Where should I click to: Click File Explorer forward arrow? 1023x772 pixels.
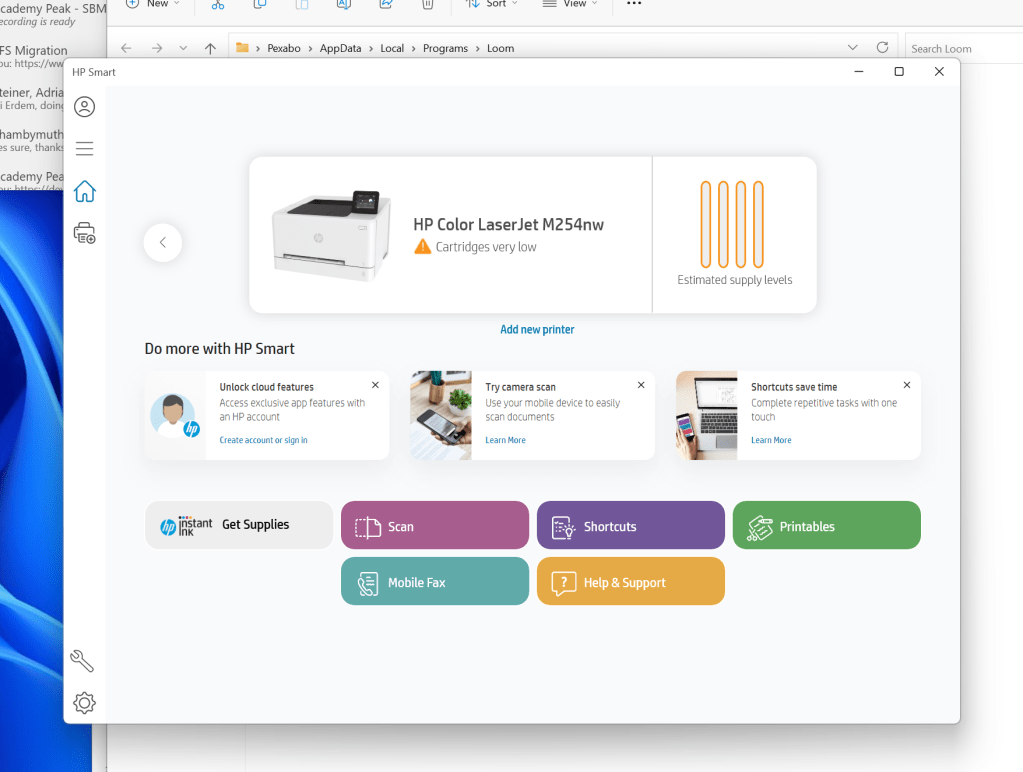(x=157, y=48)
